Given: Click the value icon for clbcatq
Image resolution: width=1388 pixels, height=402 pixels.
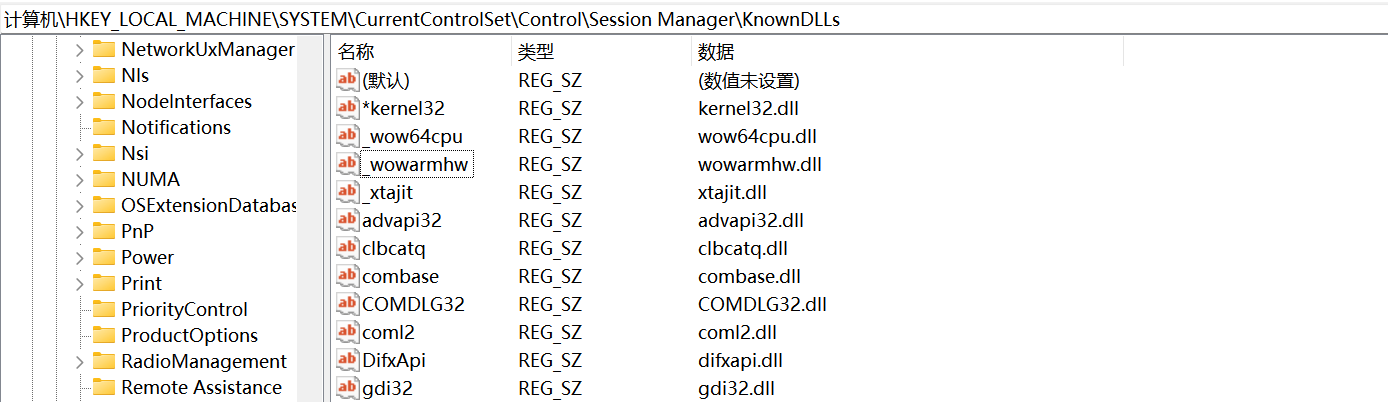Looking at the screenshot, I should 348,248.
